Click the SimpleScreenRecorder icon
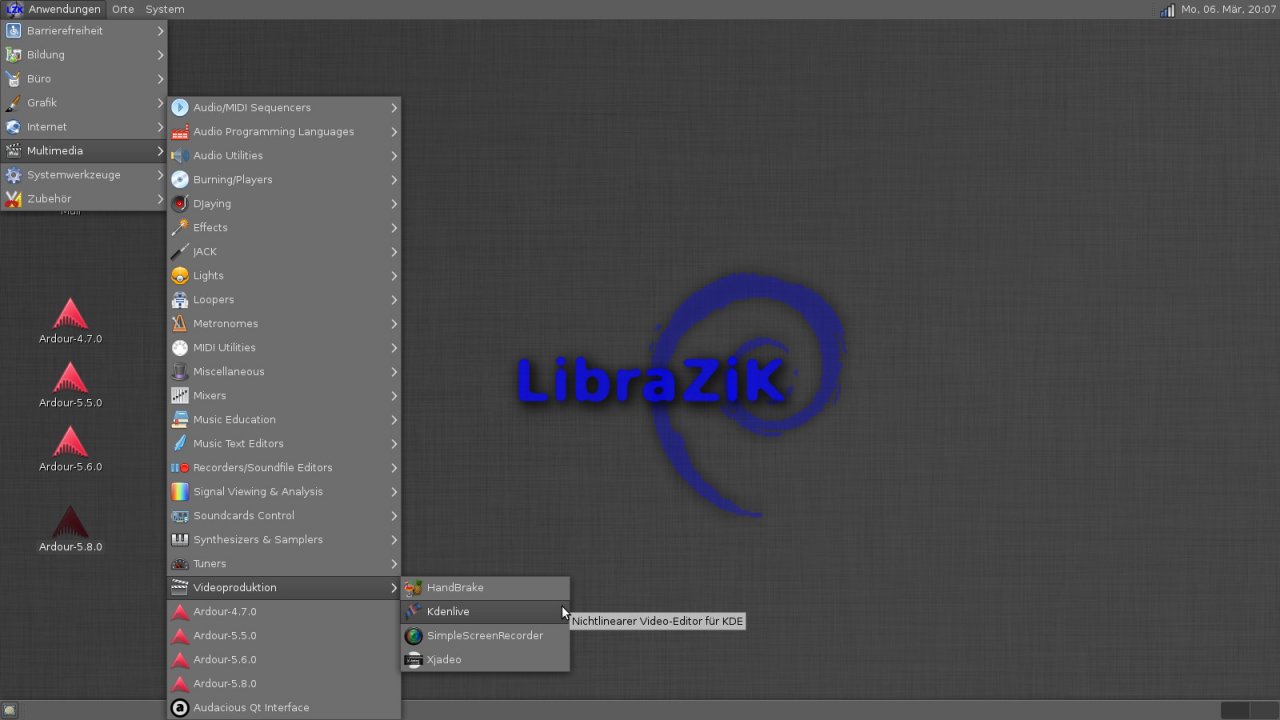 coord(413,636)
